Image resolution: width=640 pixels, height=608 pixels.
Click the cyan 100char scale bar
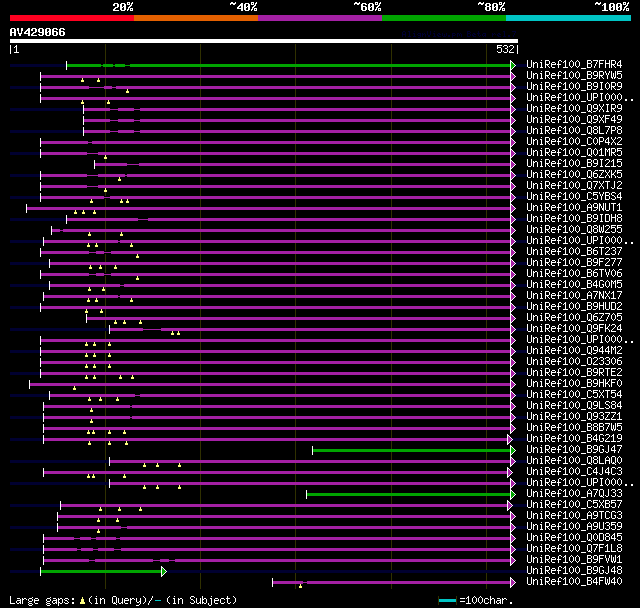[447, 600]
